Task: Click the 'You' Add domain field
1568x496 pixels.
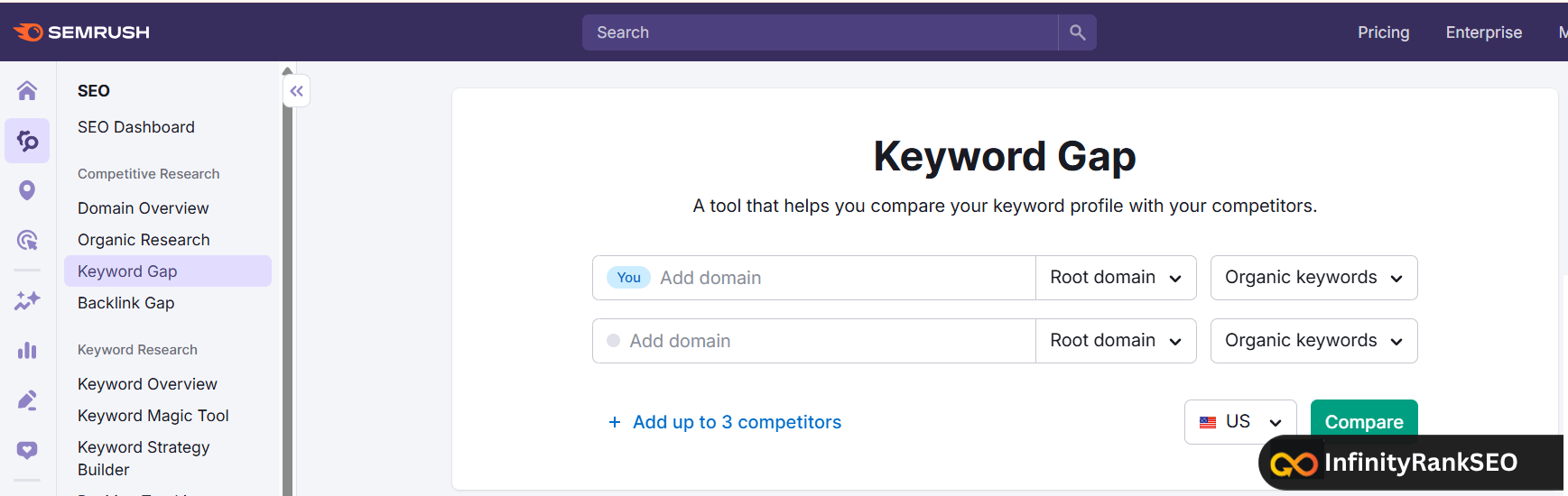Action: point(813,278)
